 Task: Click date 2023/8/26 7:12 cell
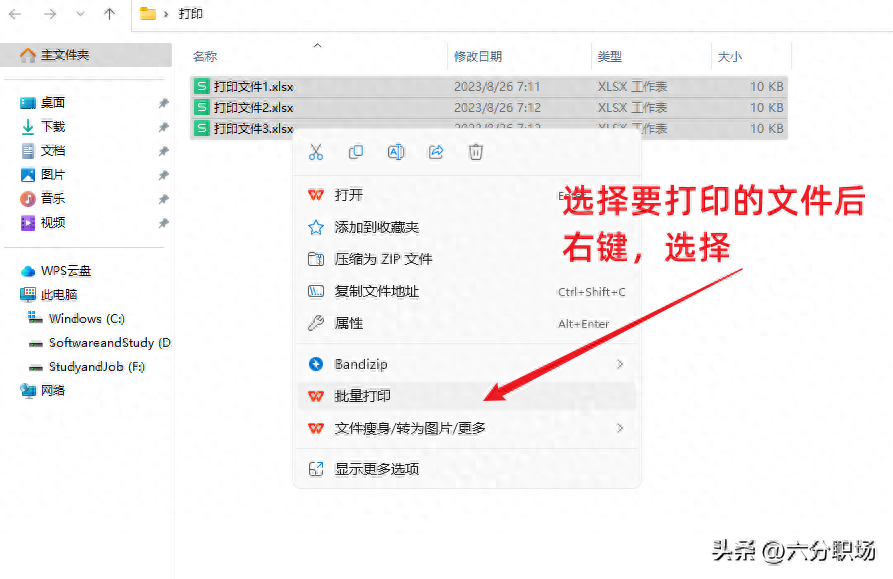[497, 108]
